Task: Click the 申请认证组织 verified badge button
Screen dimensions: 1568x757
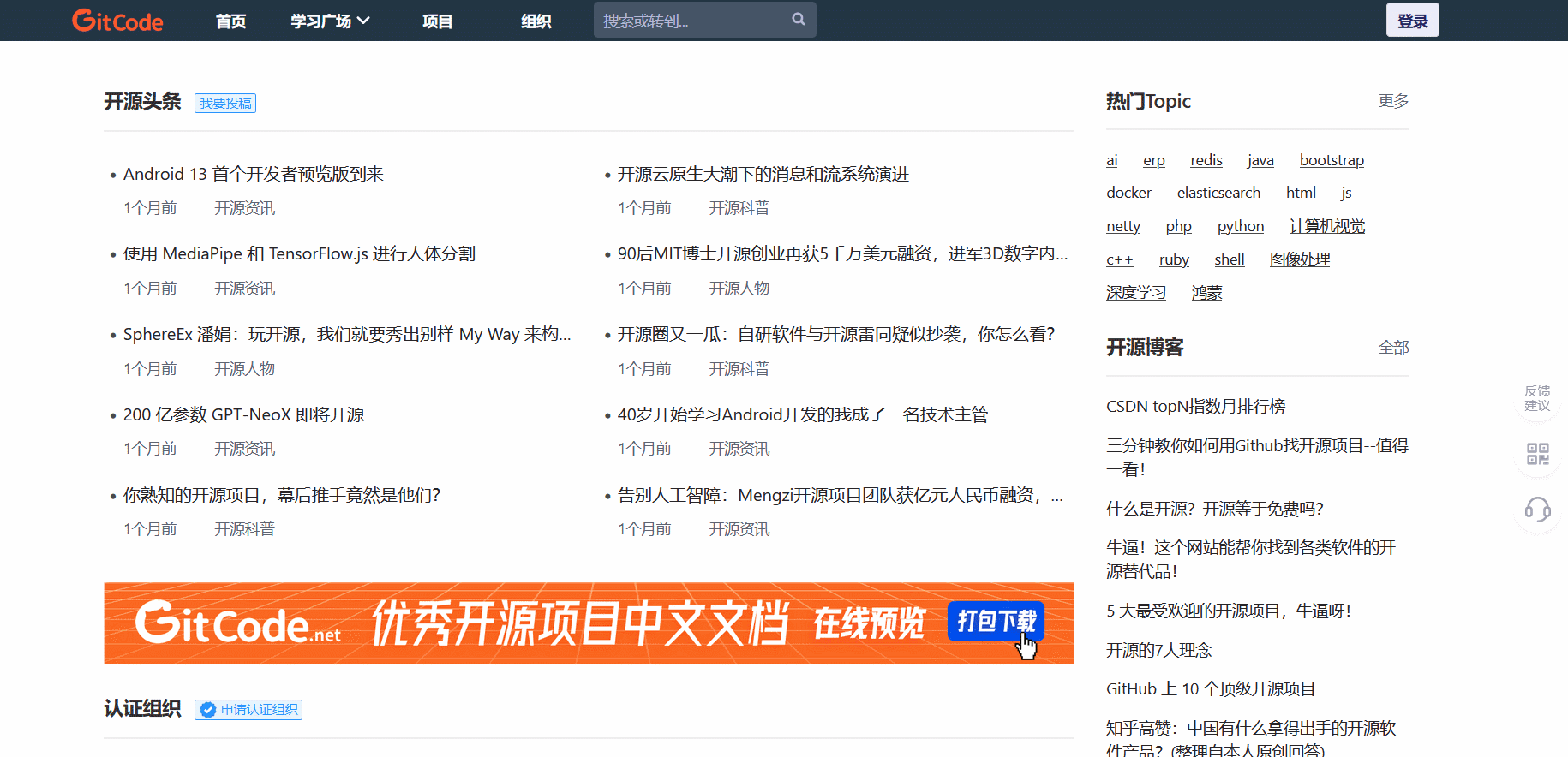Action: (248, 710)
